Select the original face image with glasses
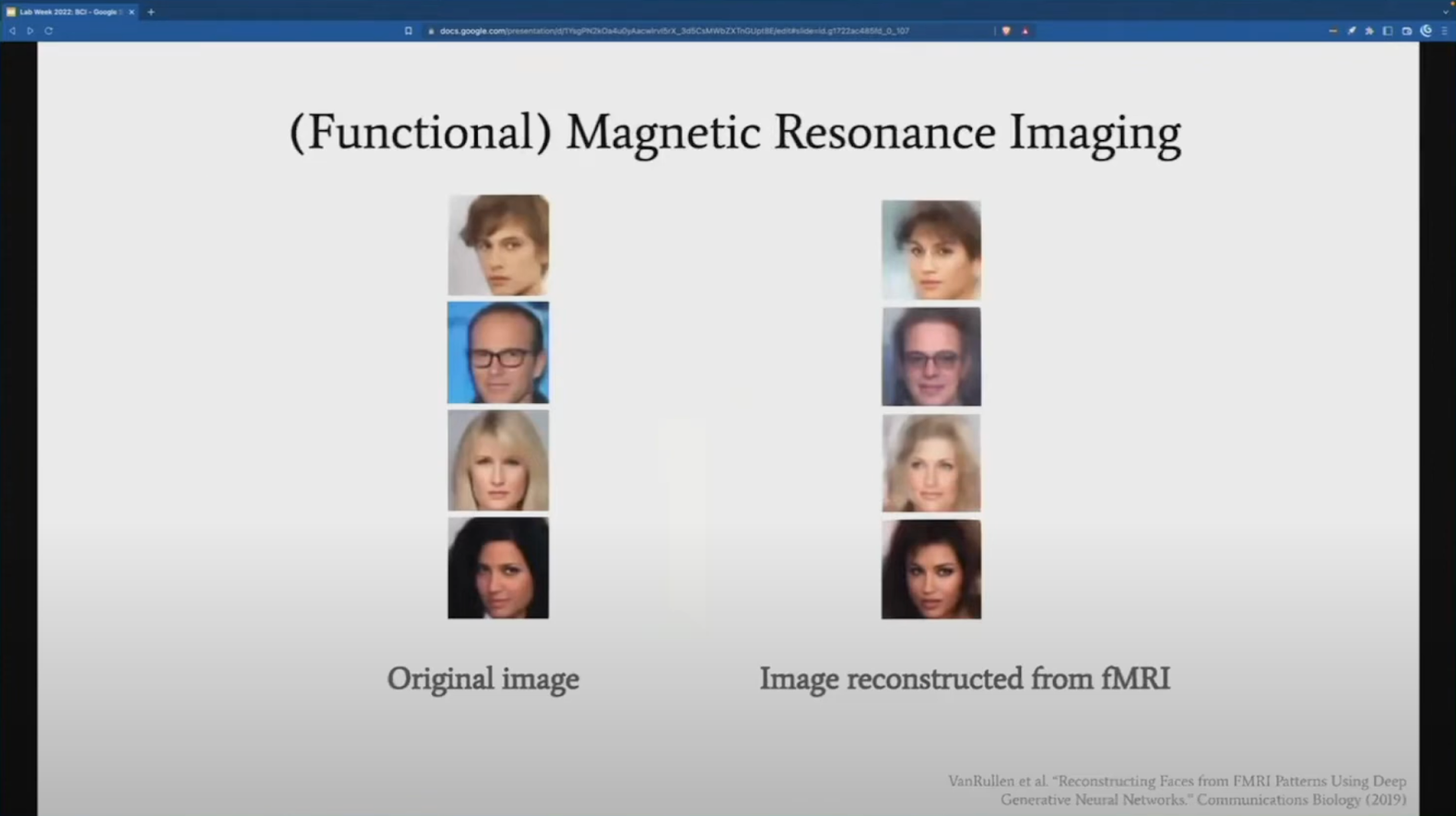Image resolution: width=1456 pixels, height=816 pixels. pos(498,353)
